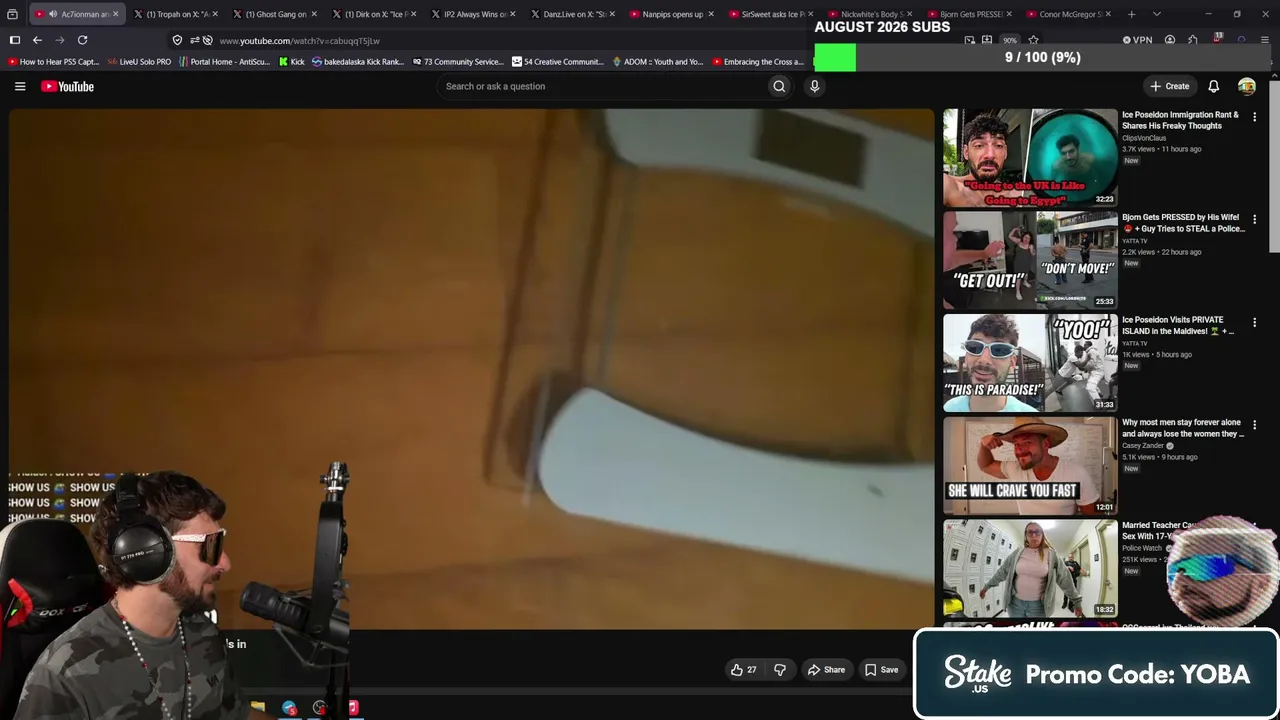
Task: Like the video with thumbs up
Action: coord(743,670)
